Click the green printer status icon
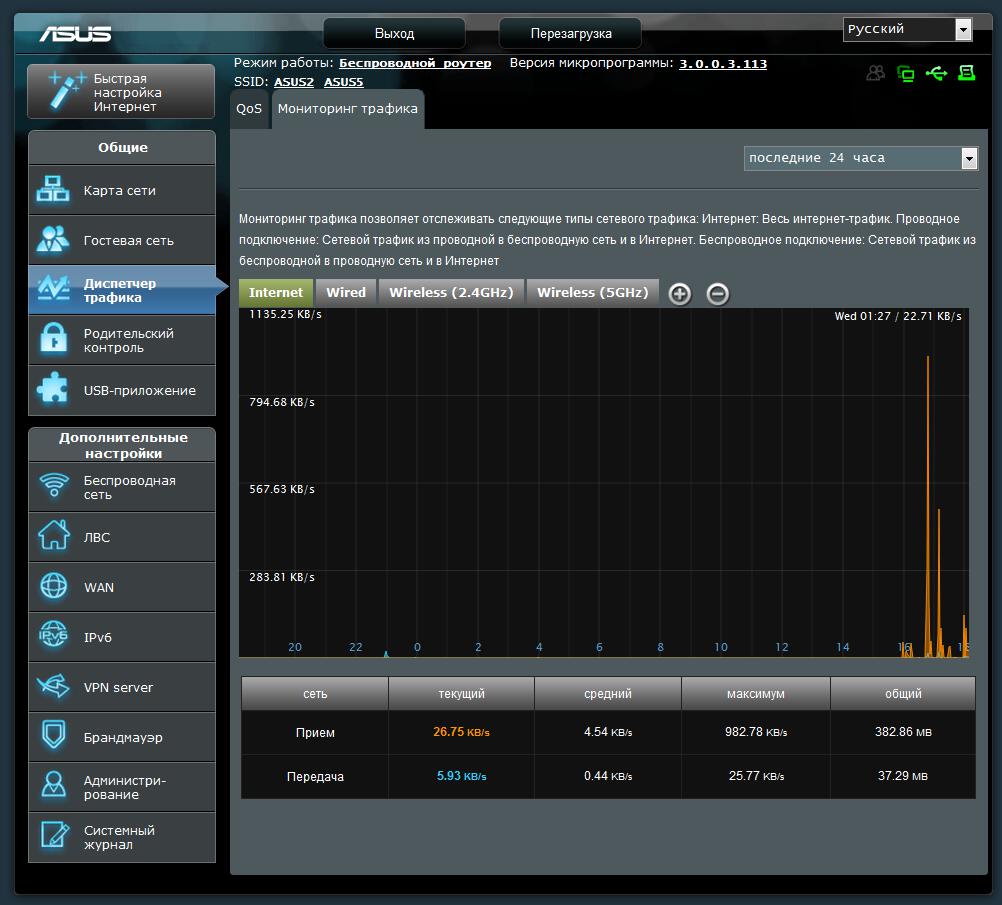The width and height of the screenshot is (1002, 905). click(x=966, y=73)
